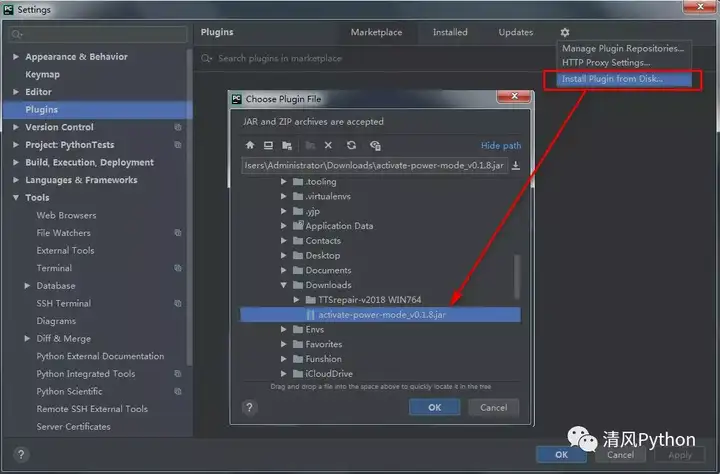The image size is (720, 474).
Task: Switch to the Marketplace tab
Action: (377, 32)
